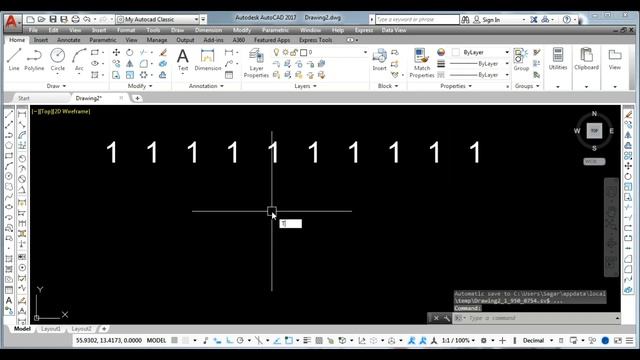Toggle grid display in status bar

click(175, 340)
